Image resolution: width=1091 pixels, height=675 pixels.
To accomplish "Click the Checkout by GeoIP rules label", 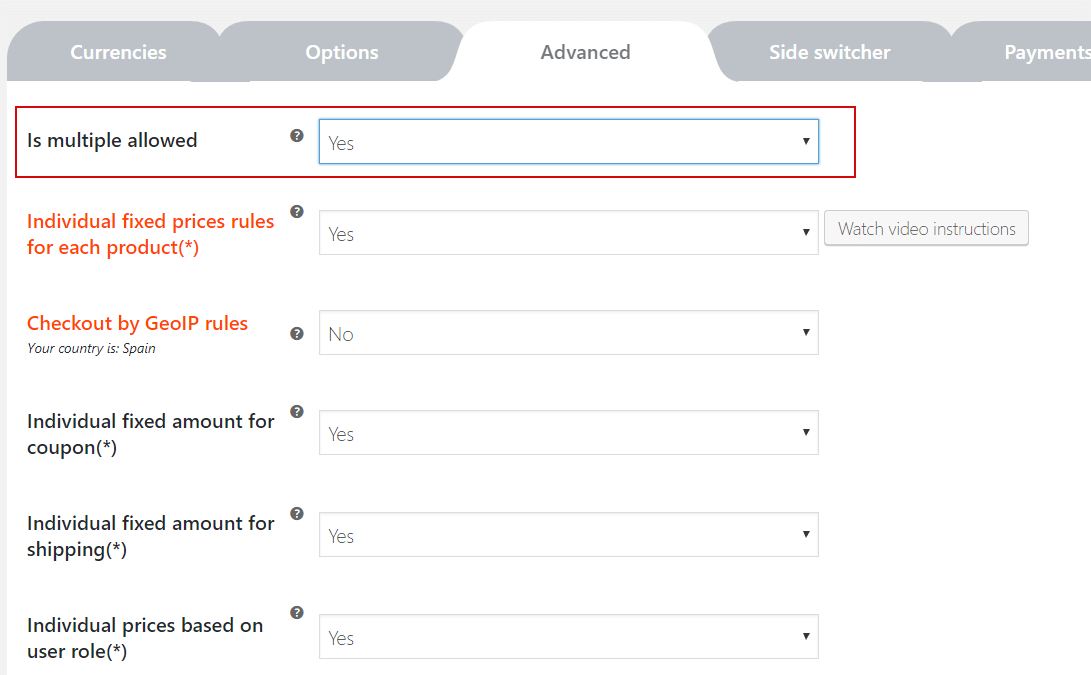I will coord(137,323).
